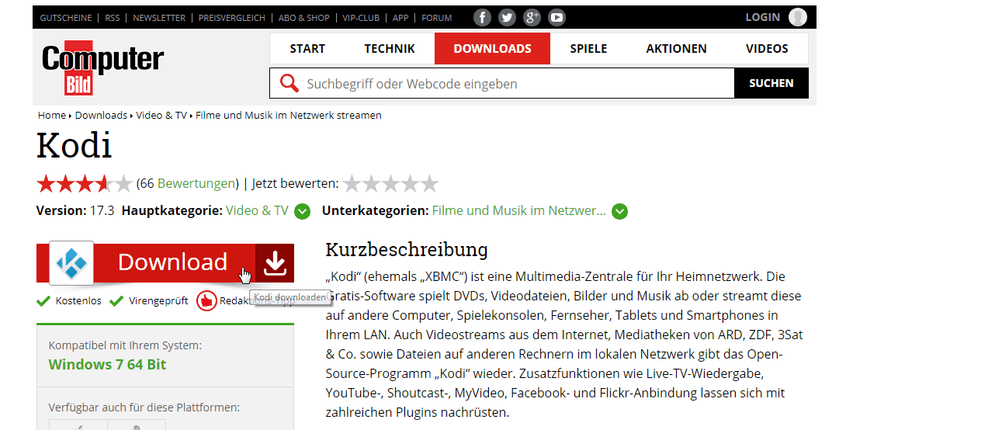
Task: Expand the Video & TV category chevron
Action: point(302,211)
